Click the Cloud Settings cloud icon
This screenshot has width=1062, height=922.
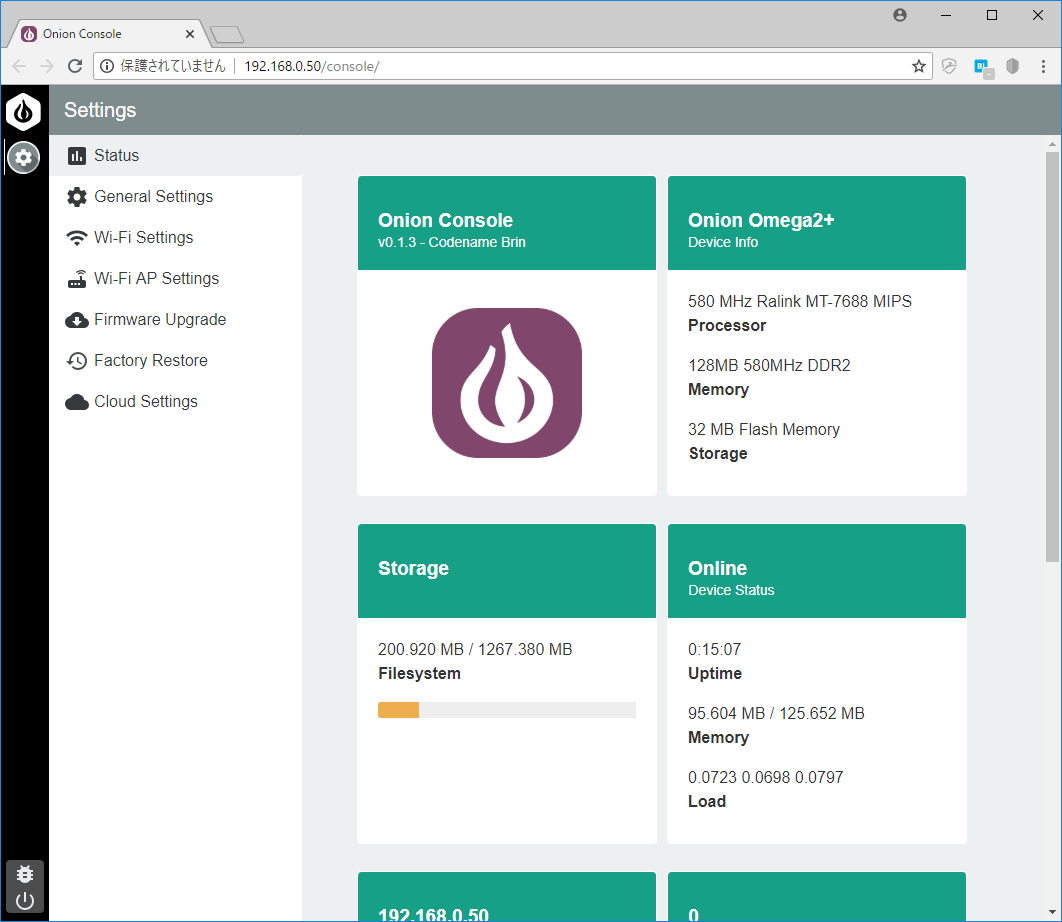pos(77,402)
